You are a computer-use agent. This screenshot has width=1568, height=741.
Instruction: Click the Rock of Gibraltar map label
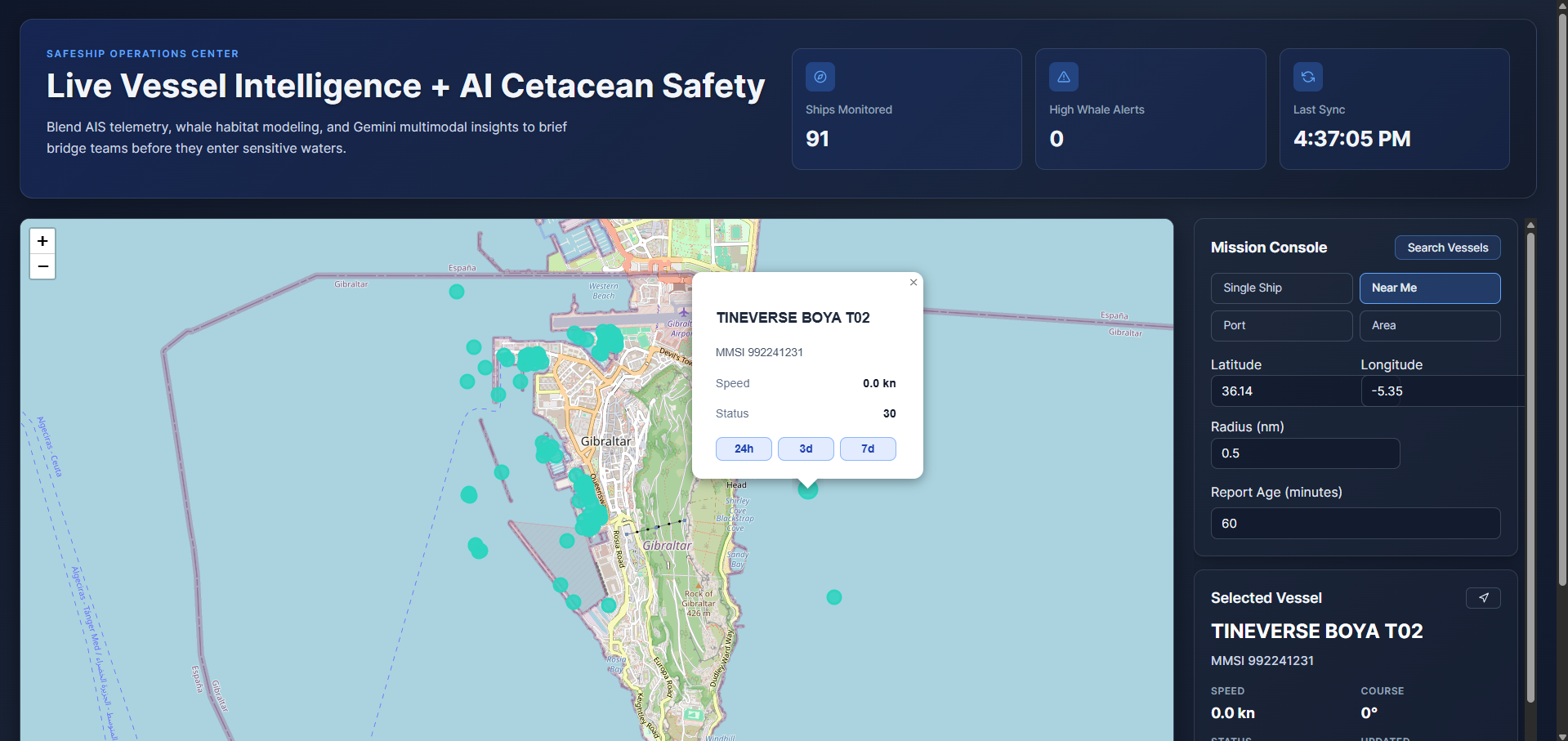[699, 603]
